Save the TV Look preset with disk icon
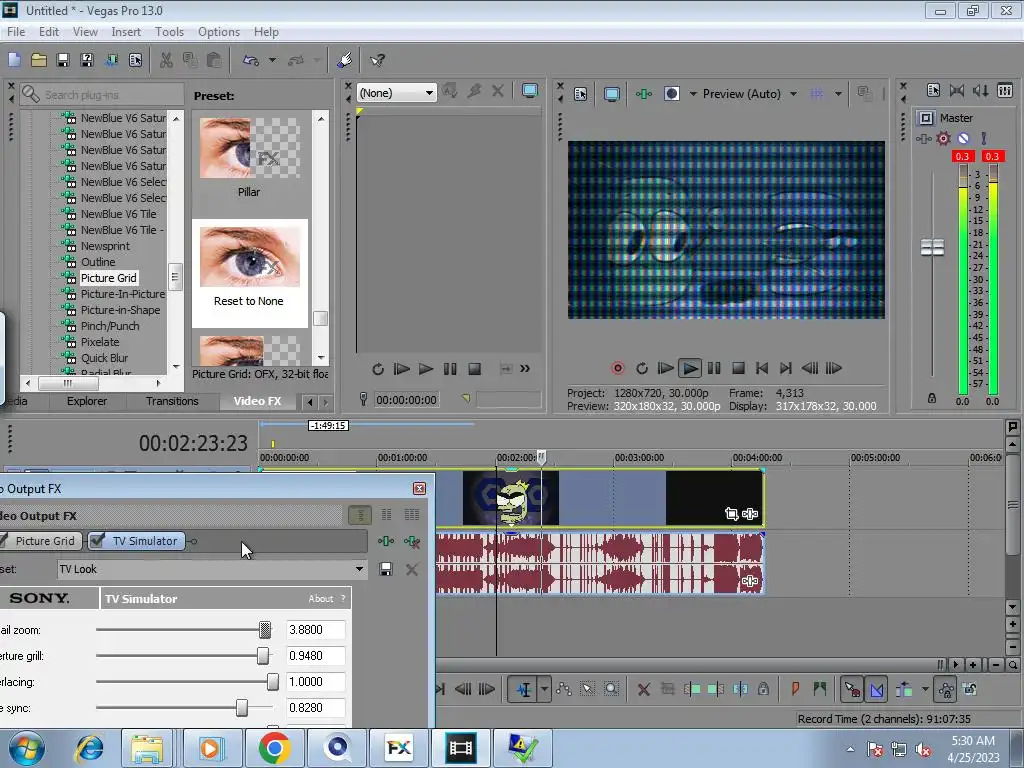The image size is (1024, 768). coord(386,569)
